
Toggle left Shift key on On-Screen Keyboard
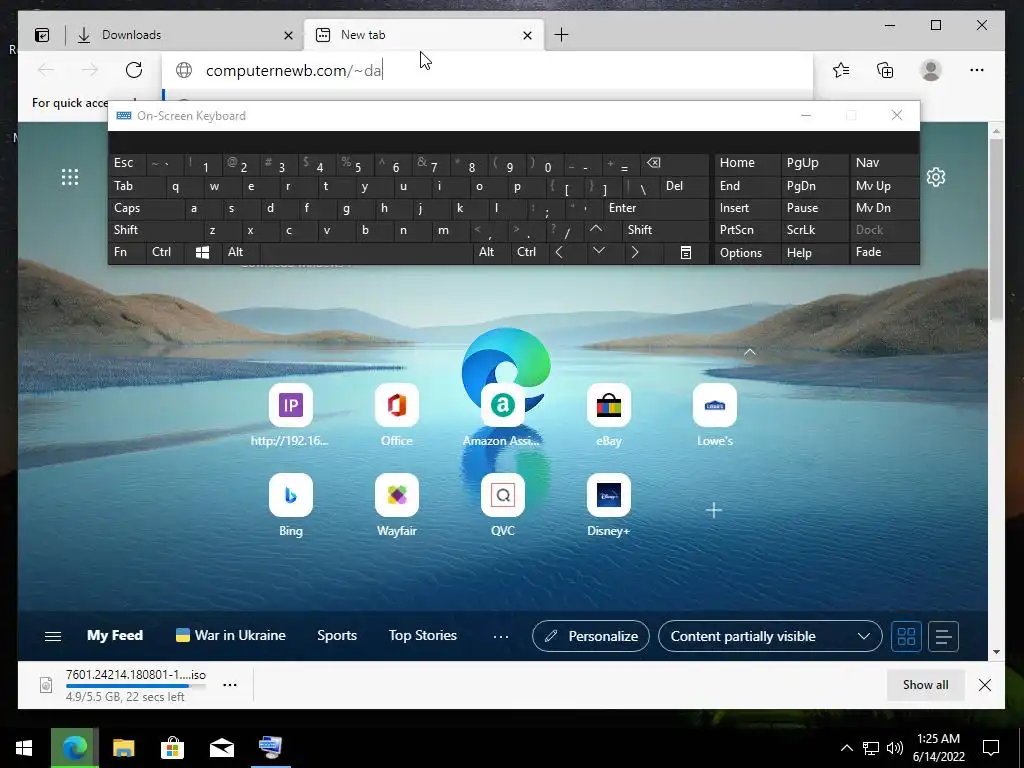(x=155, y=231)
